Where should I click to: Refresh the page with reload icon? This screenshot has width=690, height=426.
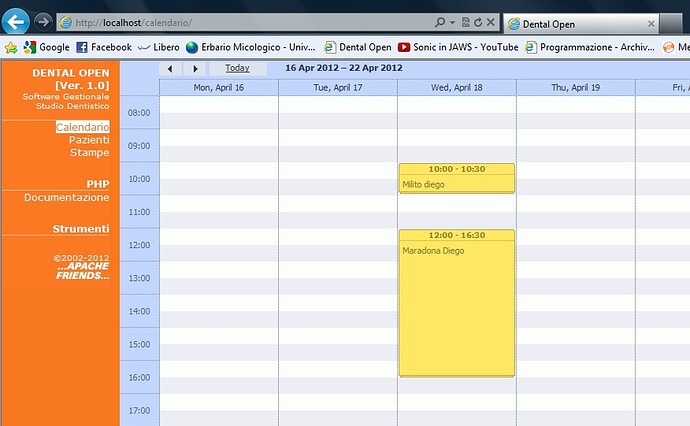tap(478, 22)
